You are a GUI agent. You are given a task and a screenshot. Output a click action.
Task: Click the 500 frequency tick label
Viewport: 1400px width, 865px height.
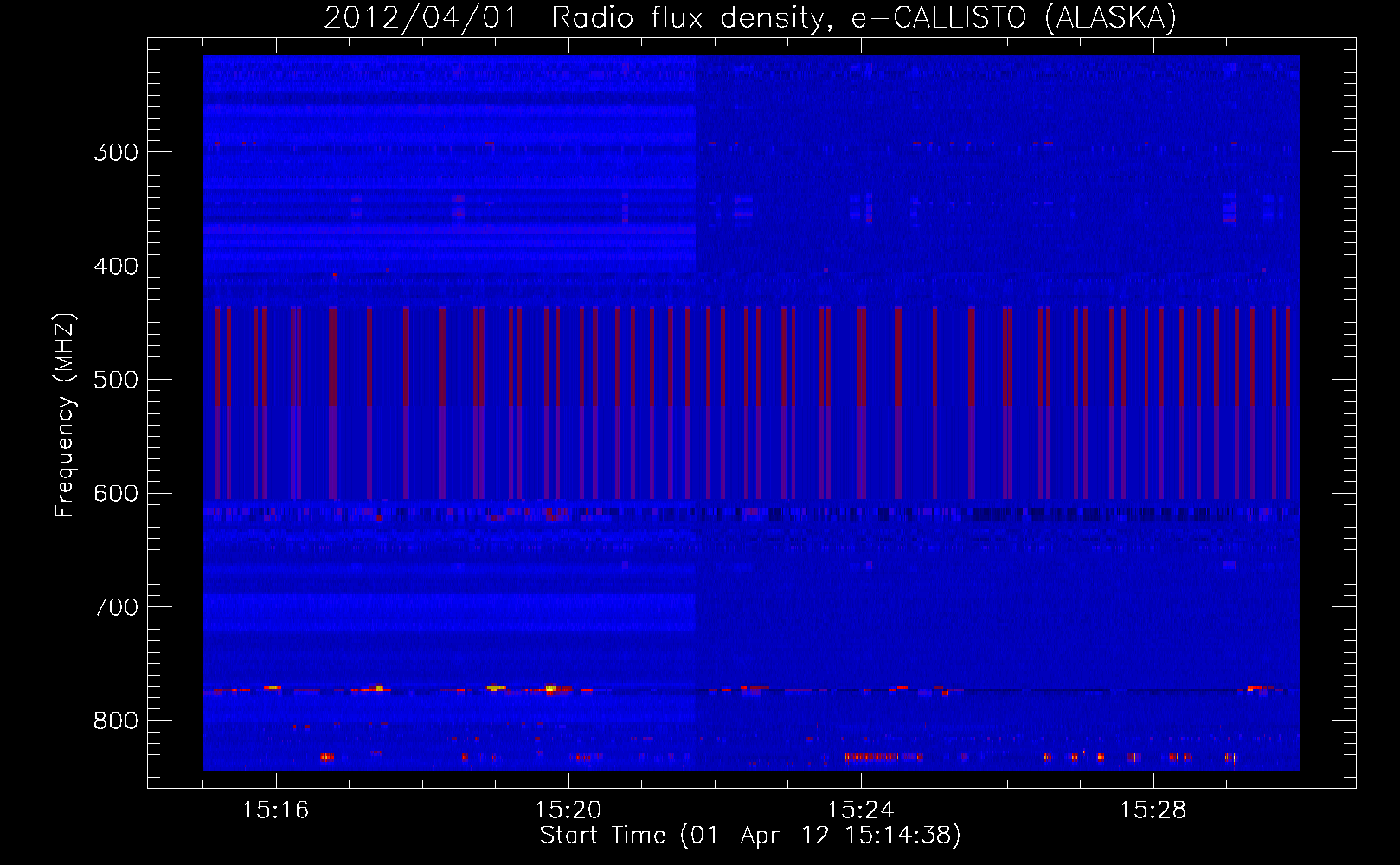[x=116, y=380]
